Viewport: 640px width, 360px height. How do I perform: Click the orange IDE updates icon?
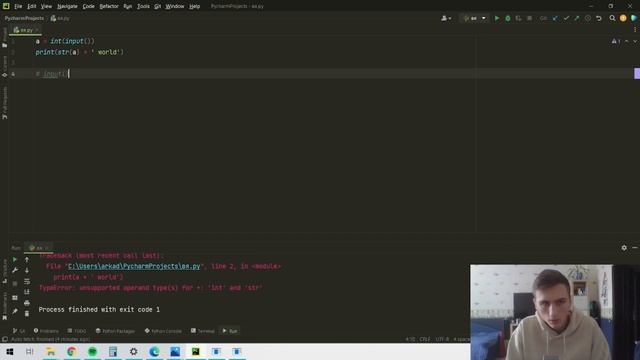(x=623, y=18)
